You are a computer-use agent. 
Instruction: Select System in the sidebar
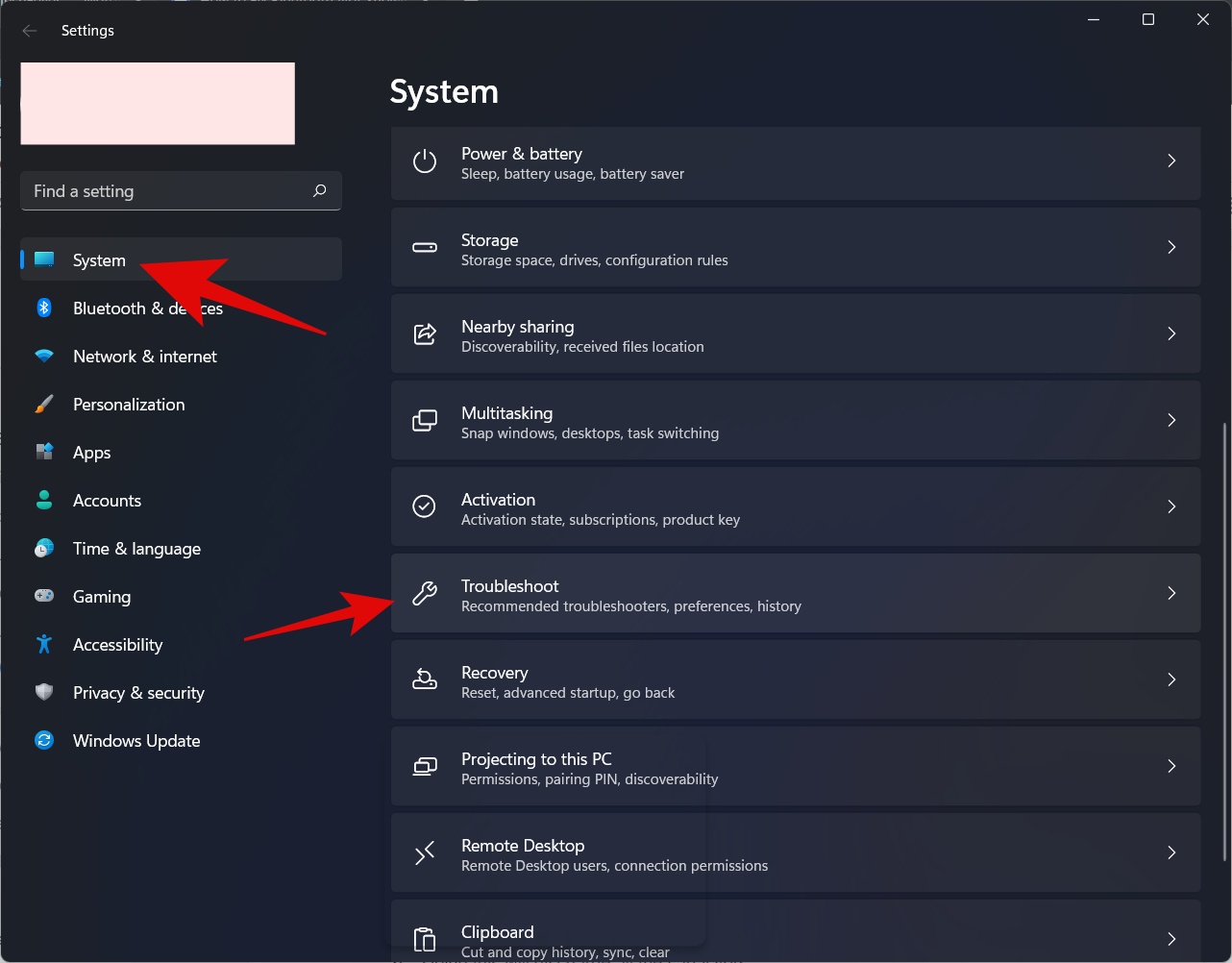[x=181, y=259]
